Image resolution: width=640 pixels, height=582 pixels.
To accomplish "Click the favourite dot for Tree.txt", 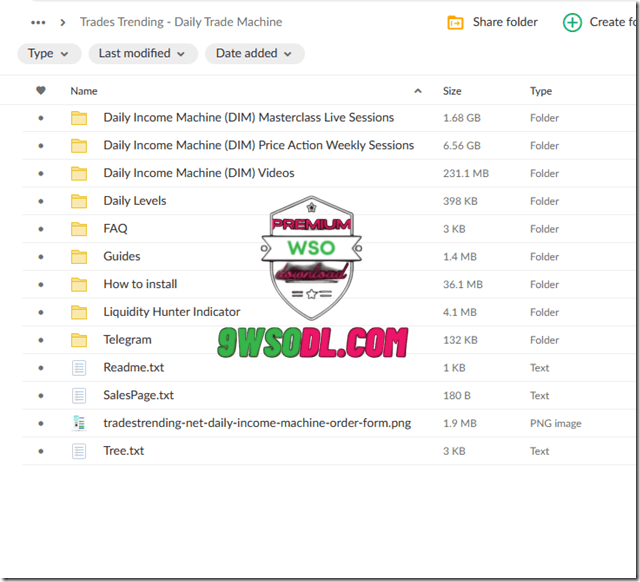I will click(41, 451).
